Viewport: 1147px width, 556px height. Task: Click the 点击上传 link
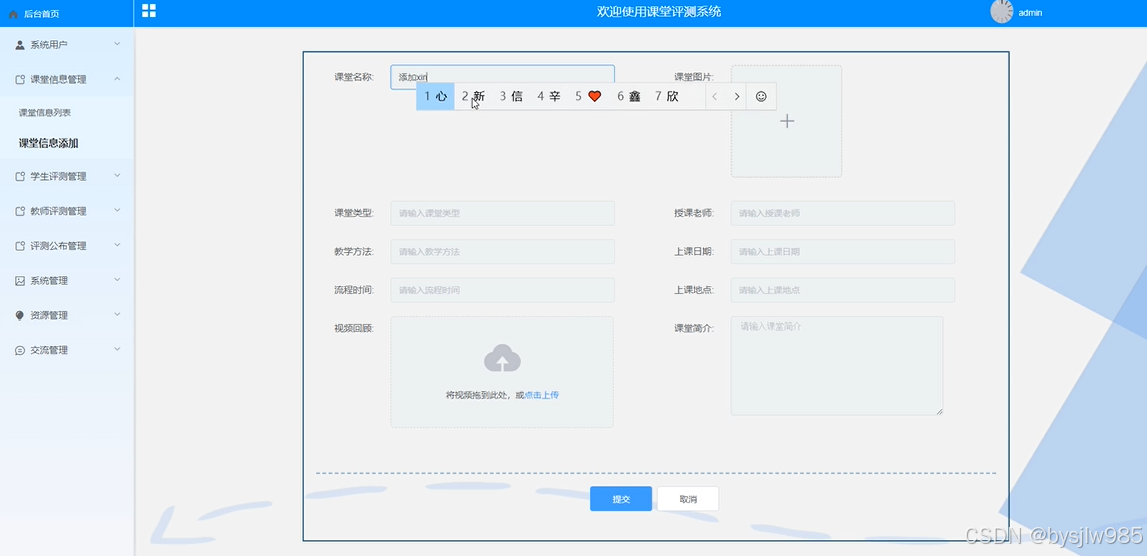point(542,395)
